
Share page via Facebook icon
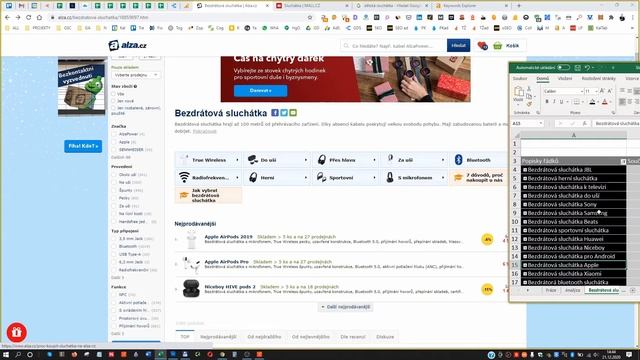click(x=275, y=113)
